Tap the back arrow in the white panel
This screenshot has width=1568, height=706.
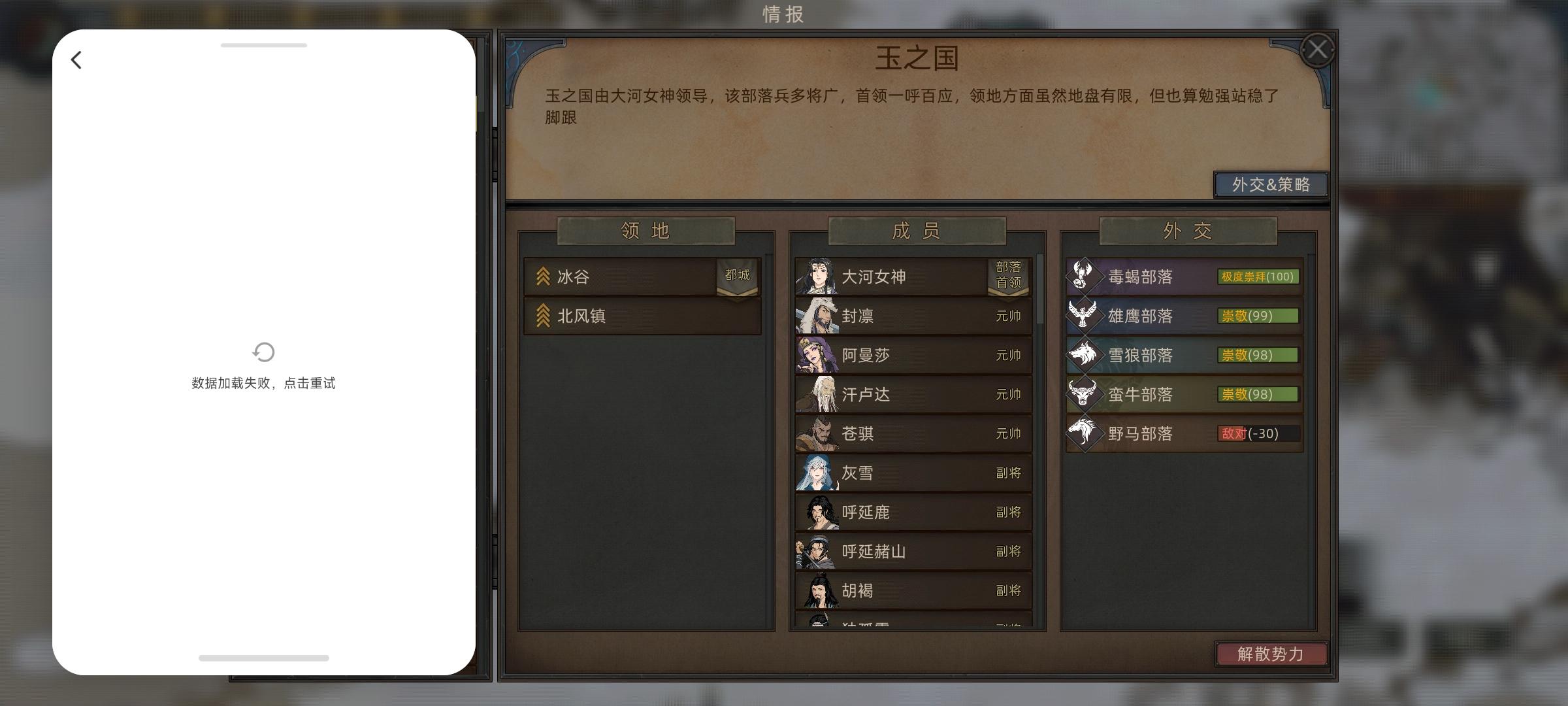(76, 60)
